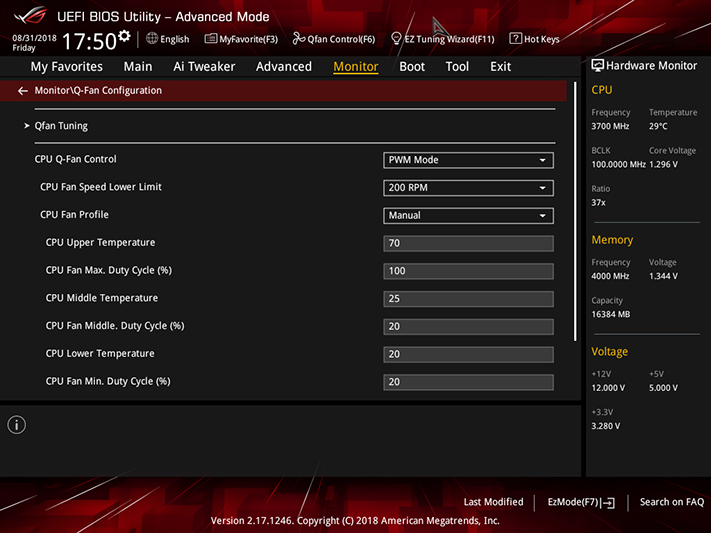
Task: Click the 37x ratio value
Action: (x=598, y=202)
